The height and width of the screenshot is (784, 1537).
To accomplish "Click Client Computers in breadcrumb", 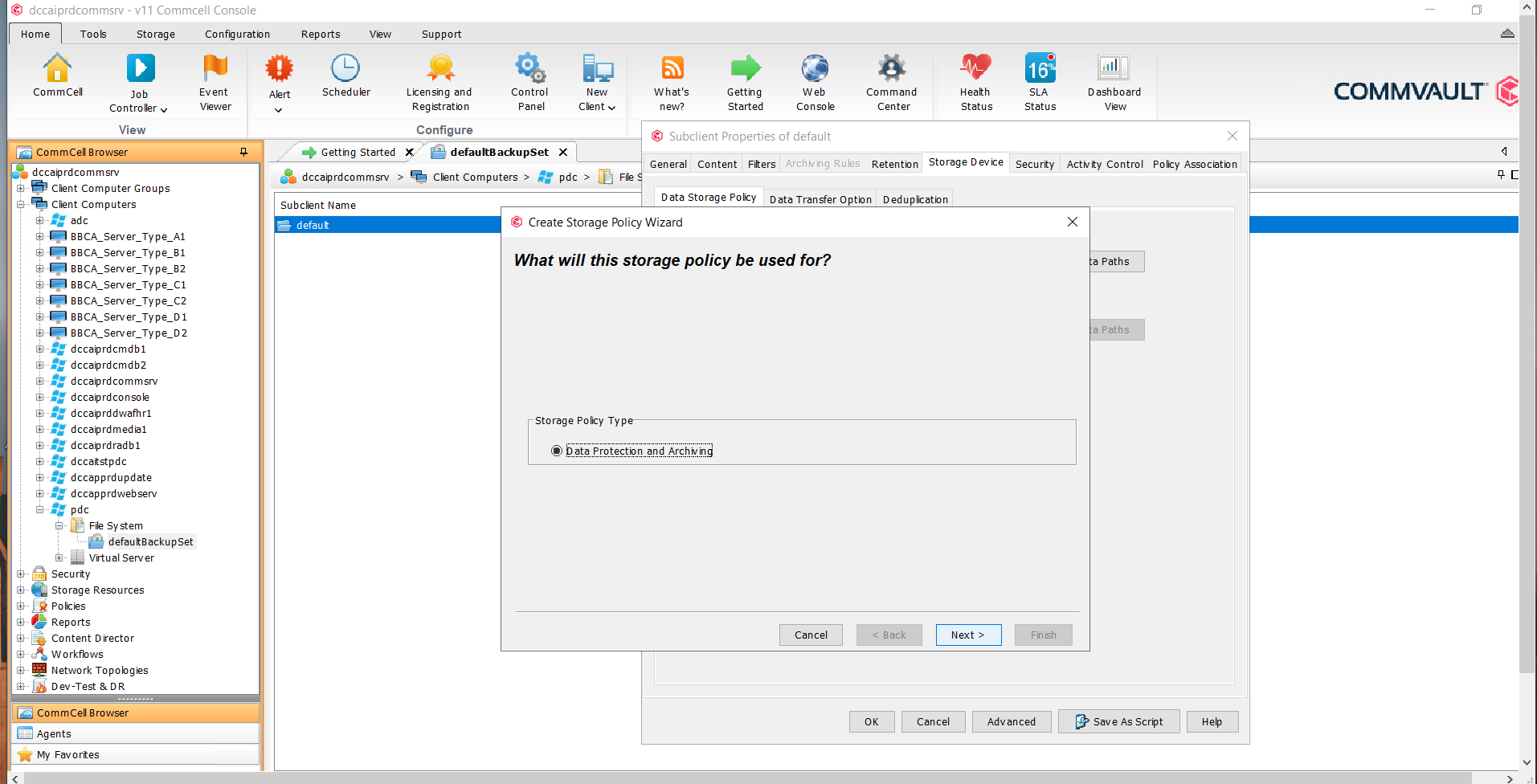I will pyautogui.click(x=475, y=177).
